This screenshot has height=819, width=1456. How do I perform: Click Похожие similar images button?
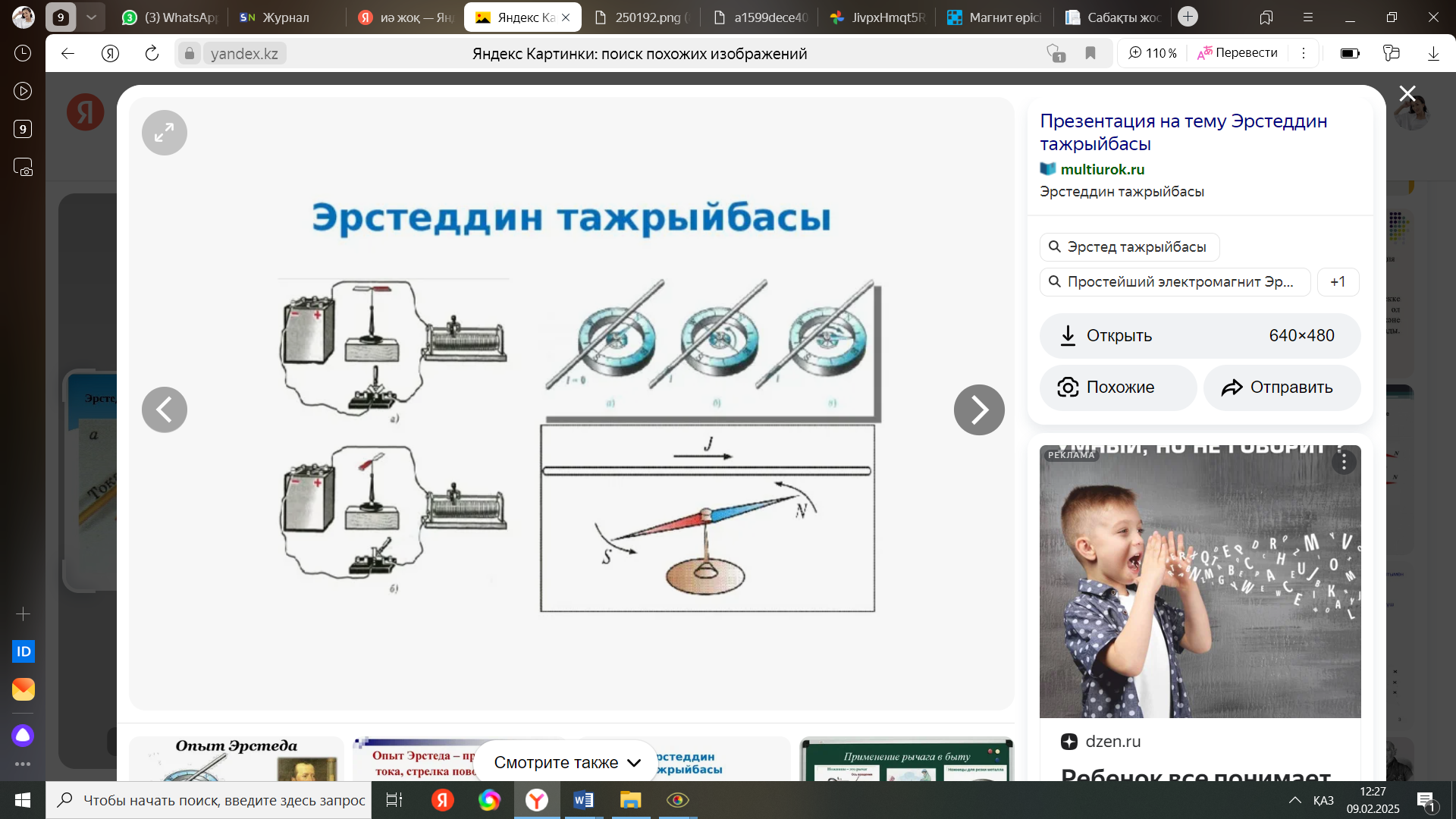coord(1118,388)
